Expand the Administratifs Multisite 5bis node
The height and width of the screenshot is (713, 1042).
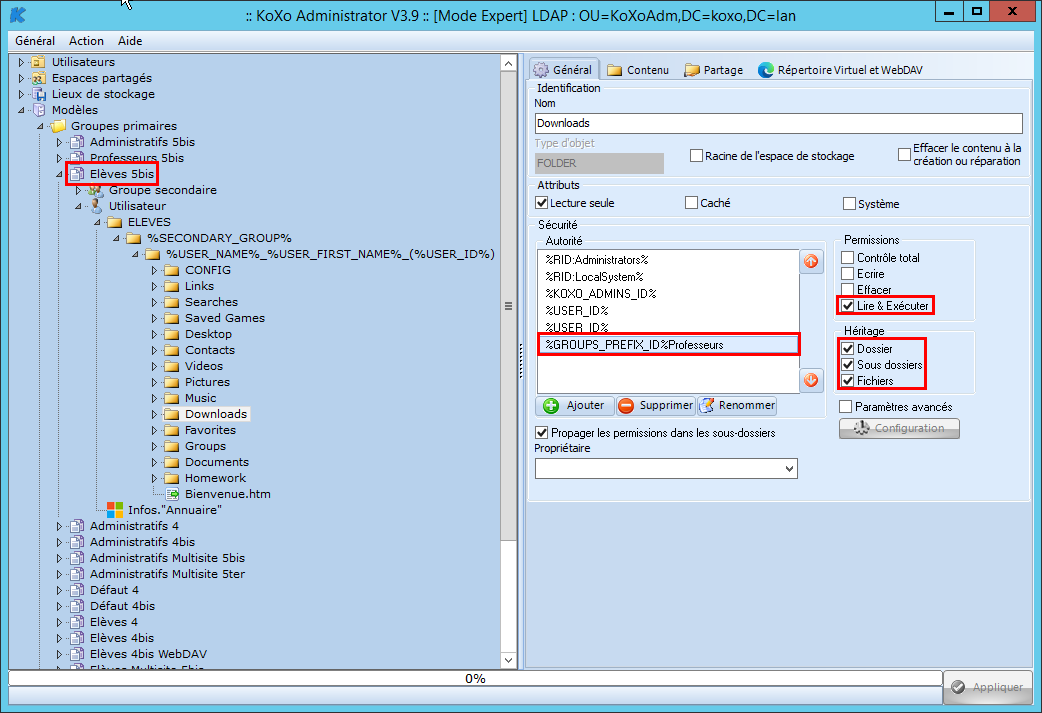point(59,558)
